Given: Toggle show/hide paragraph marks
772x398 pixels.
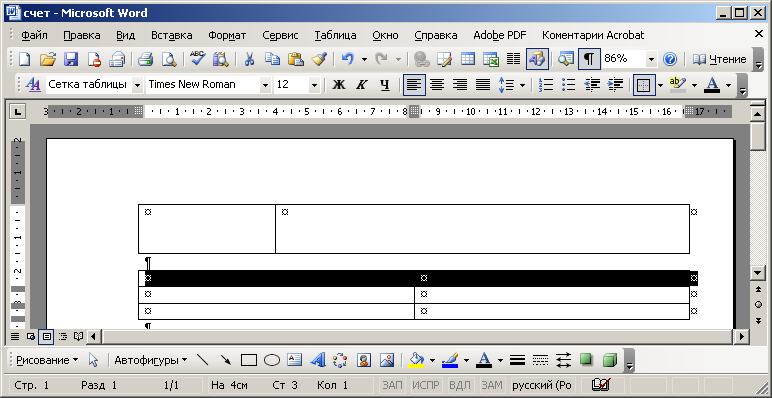Looking at the screenshot, I should [x=589, y=59].
